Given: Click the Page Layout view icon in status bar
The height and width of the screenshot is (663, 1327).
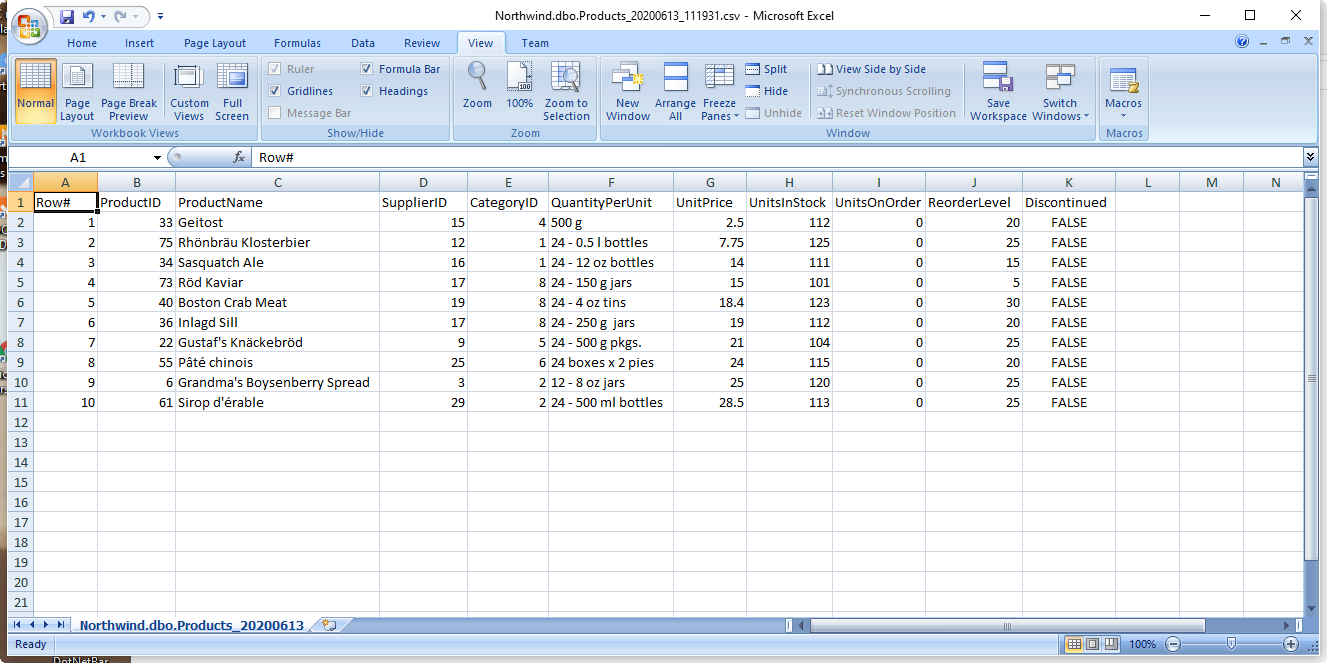Looking at the screenshot, I should 1092,644.
